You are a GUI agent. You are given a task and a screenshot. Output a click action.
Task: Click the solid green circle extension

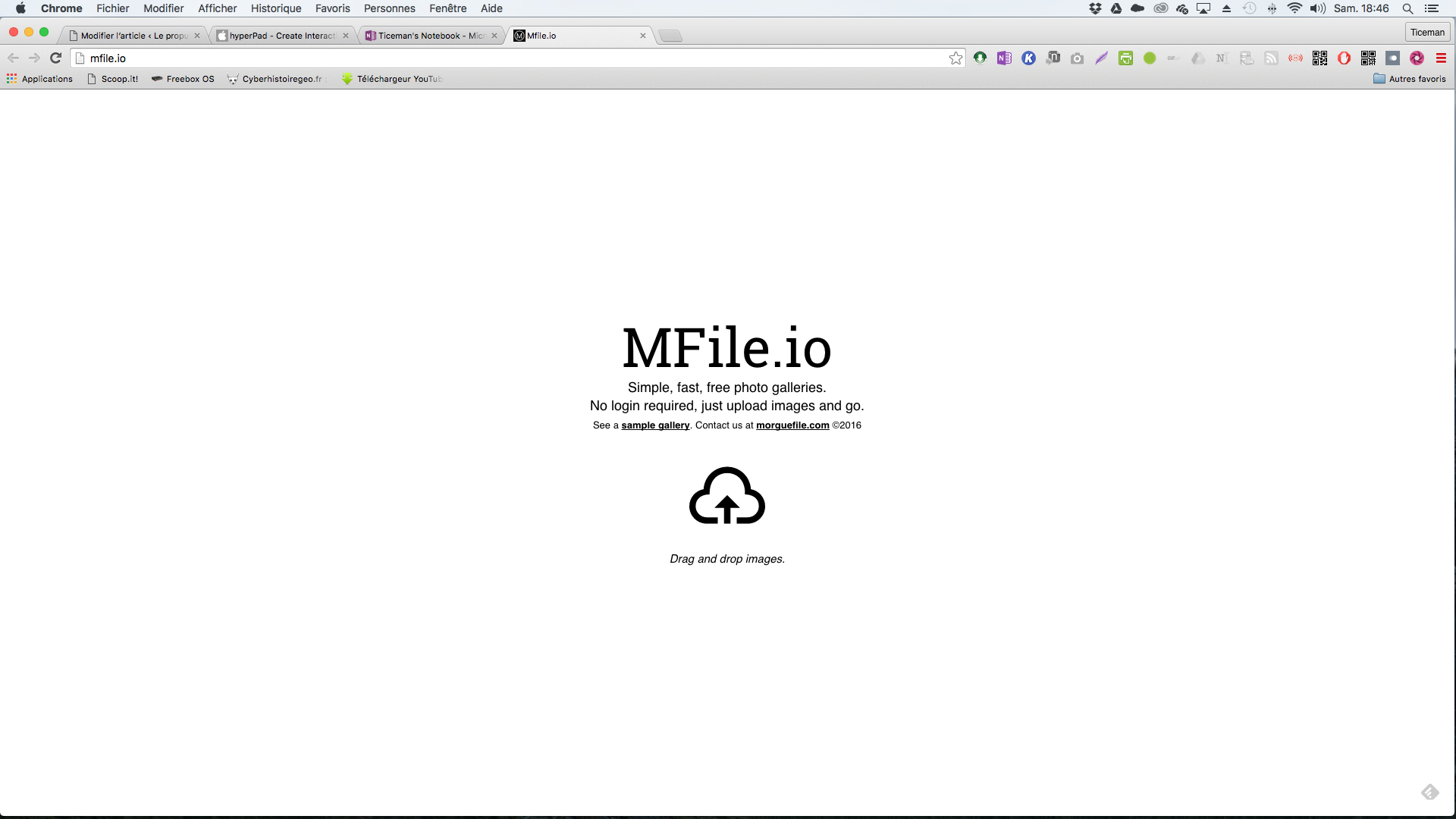pos(1150,58)
